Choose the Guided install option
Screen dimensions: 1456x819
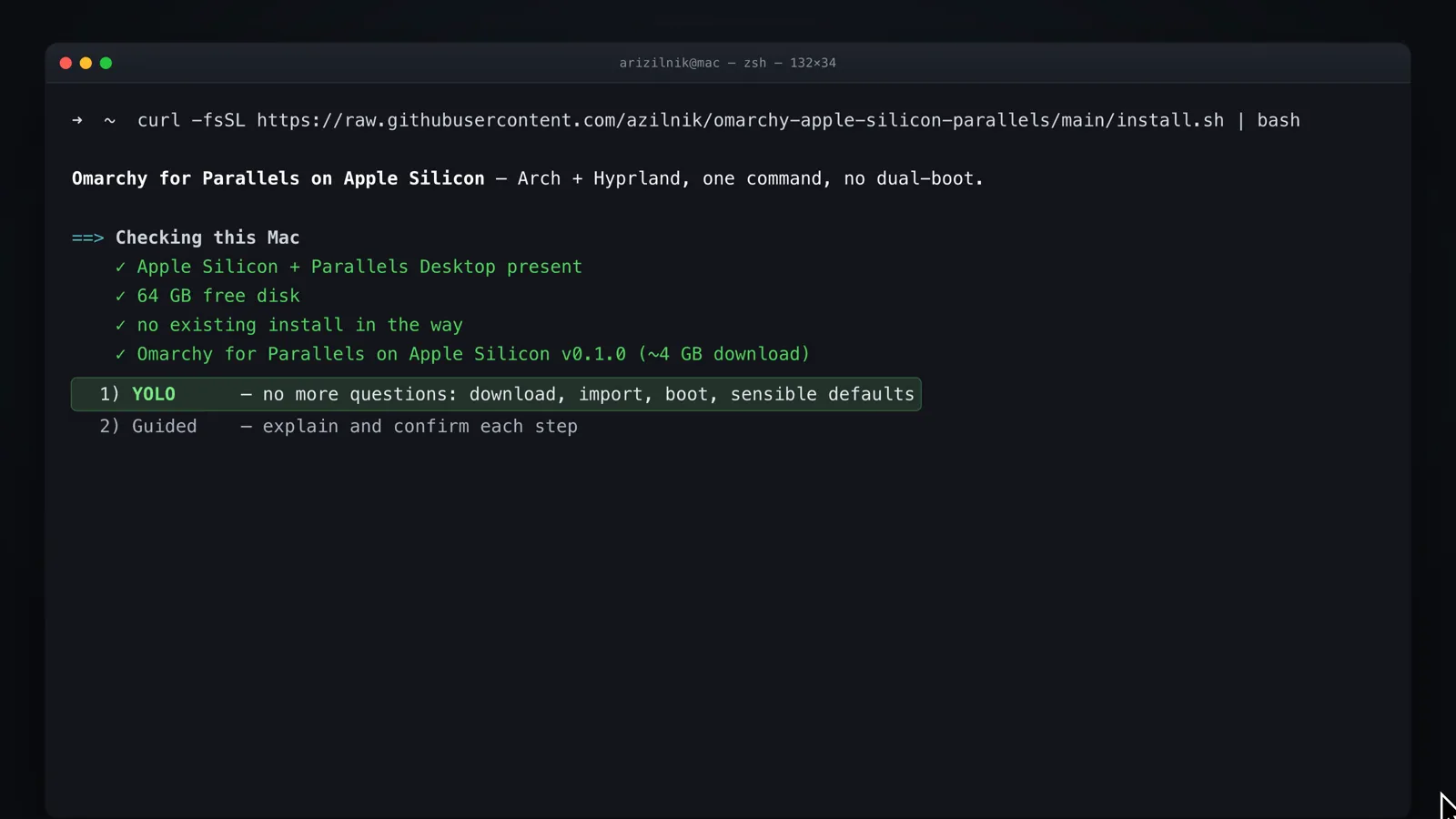coord(338,426)
